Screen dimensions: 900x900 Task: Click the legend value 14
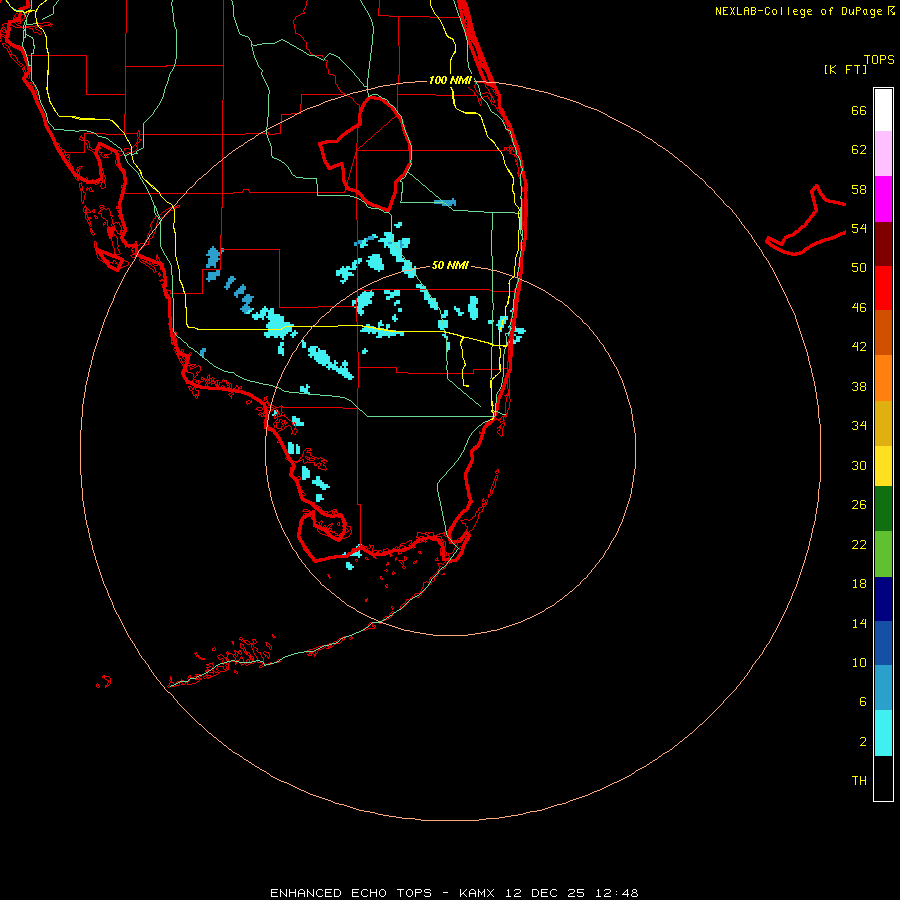[859, 623]
